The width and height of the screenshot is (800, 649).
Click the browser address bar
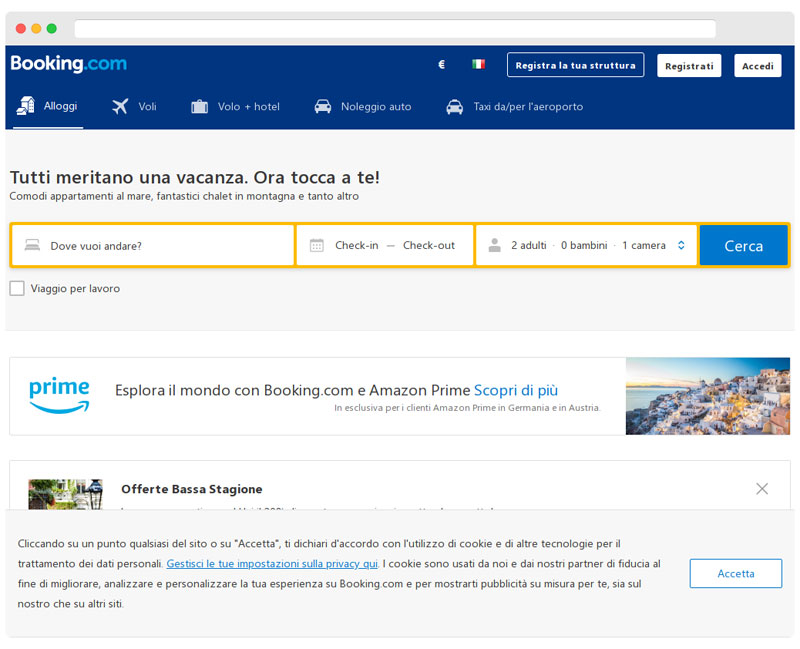pyautogui.click(x=395, y=29)
